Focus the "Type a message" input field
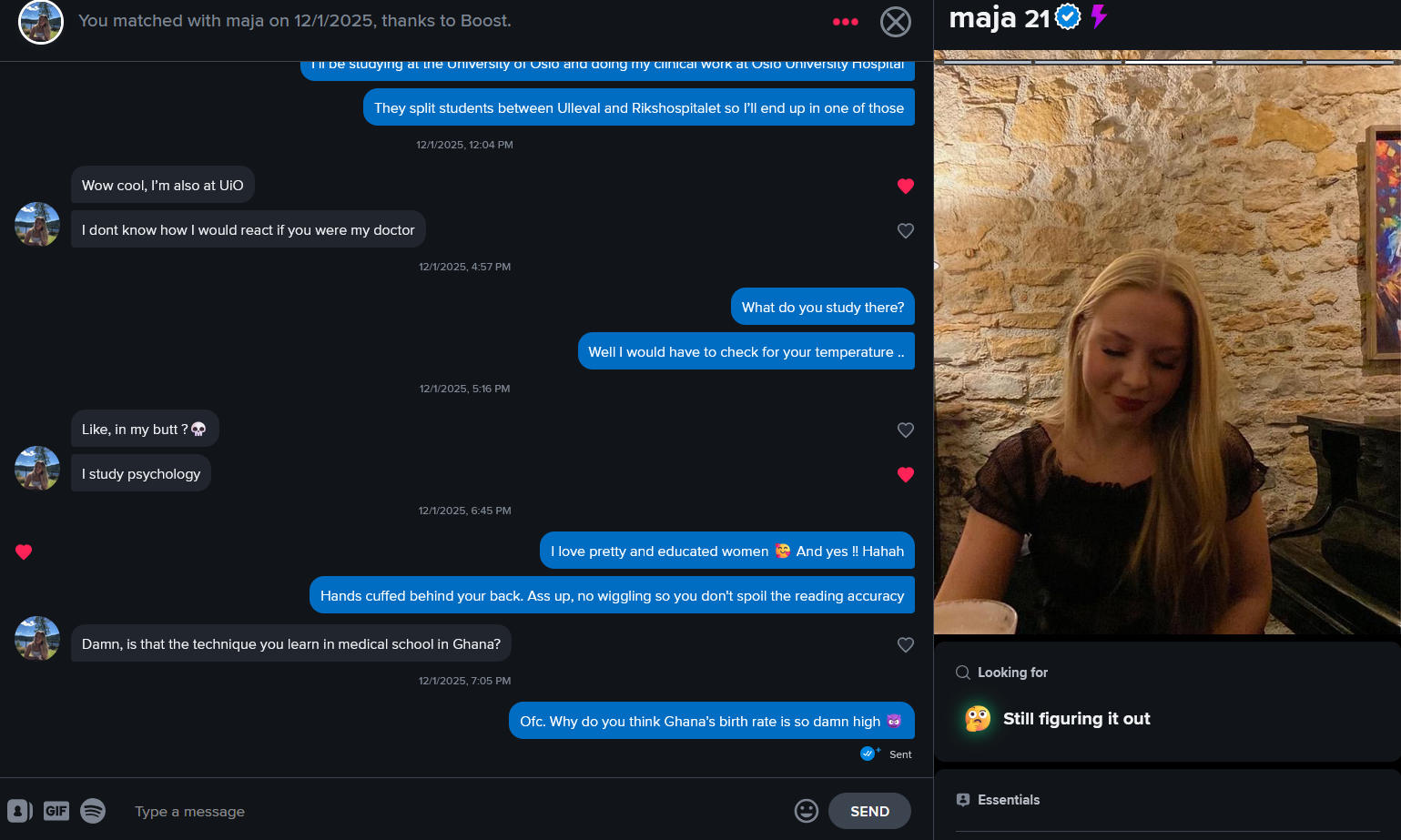Screen dimensions: 1401x840 pyautogui.click(x=455, y=811)
